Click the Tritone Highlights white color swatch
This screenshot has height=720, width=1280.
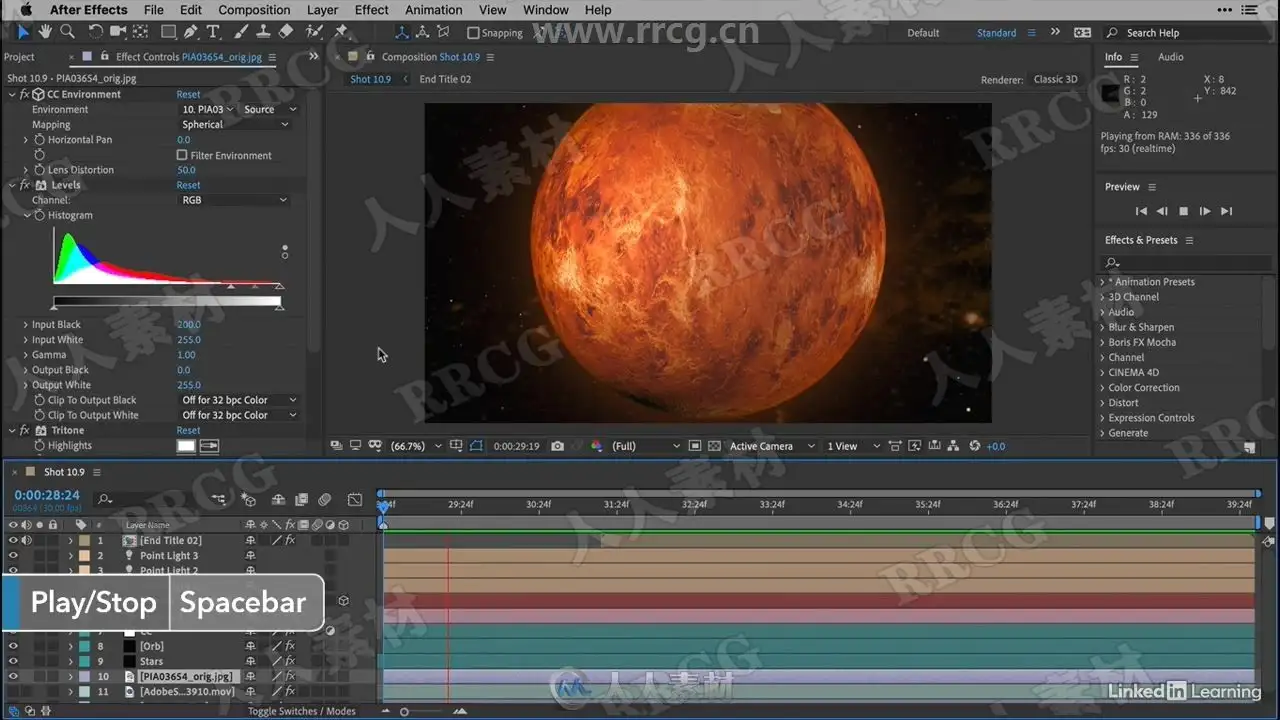click(x=186, y=446)
